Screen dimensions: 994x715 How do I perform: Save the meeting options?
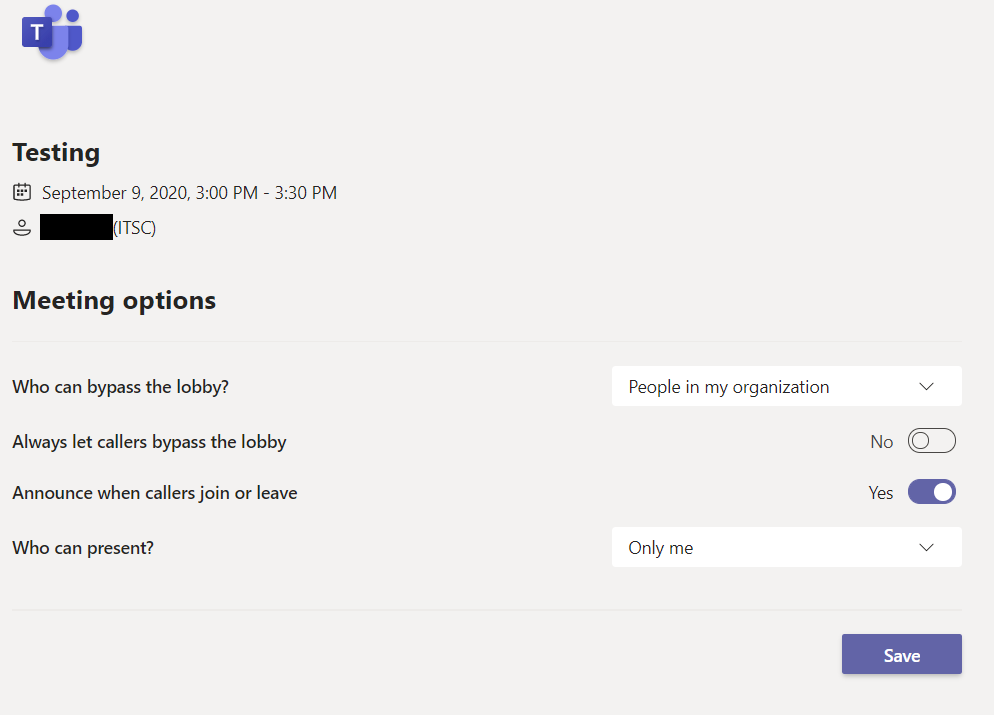pyautogui.click(x=901, y=654)
